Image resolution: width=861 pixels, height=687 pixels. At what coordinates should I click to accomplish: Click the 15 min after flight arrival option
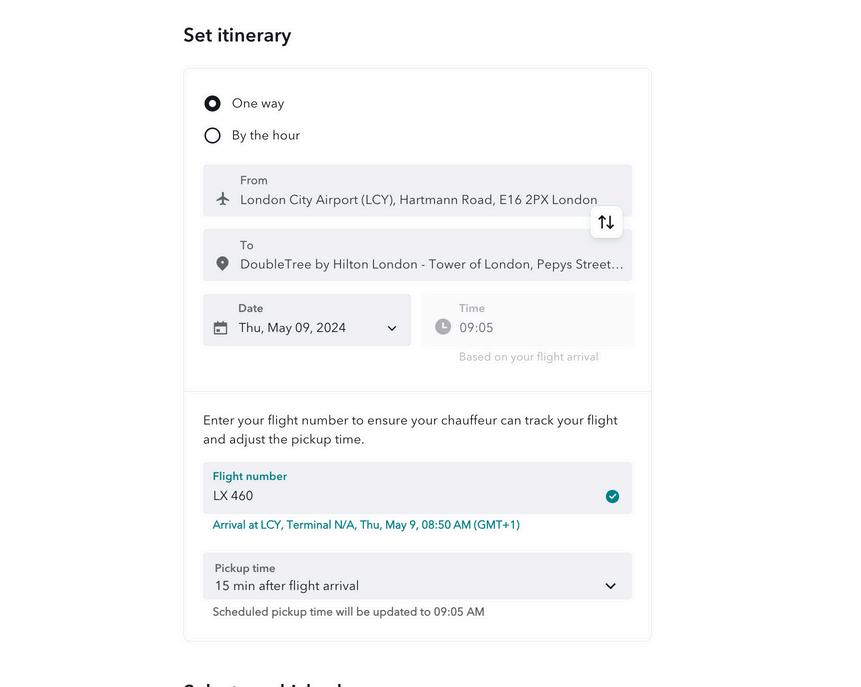point(287,586)
